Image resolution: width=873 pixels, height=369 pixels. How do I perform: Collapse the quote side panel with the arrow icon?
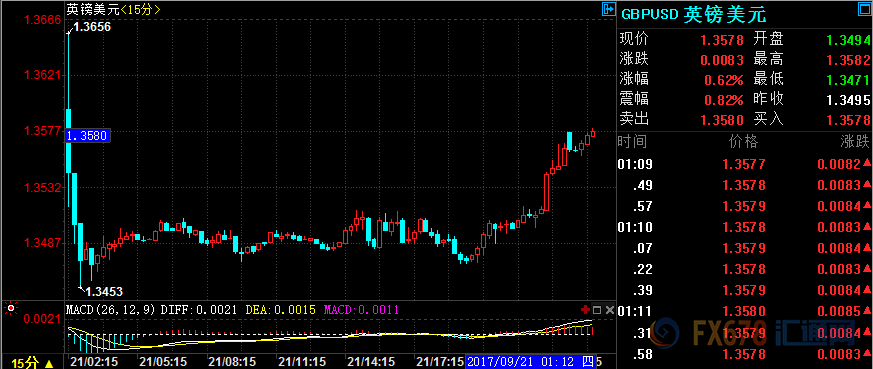click(x=608, y=9)
